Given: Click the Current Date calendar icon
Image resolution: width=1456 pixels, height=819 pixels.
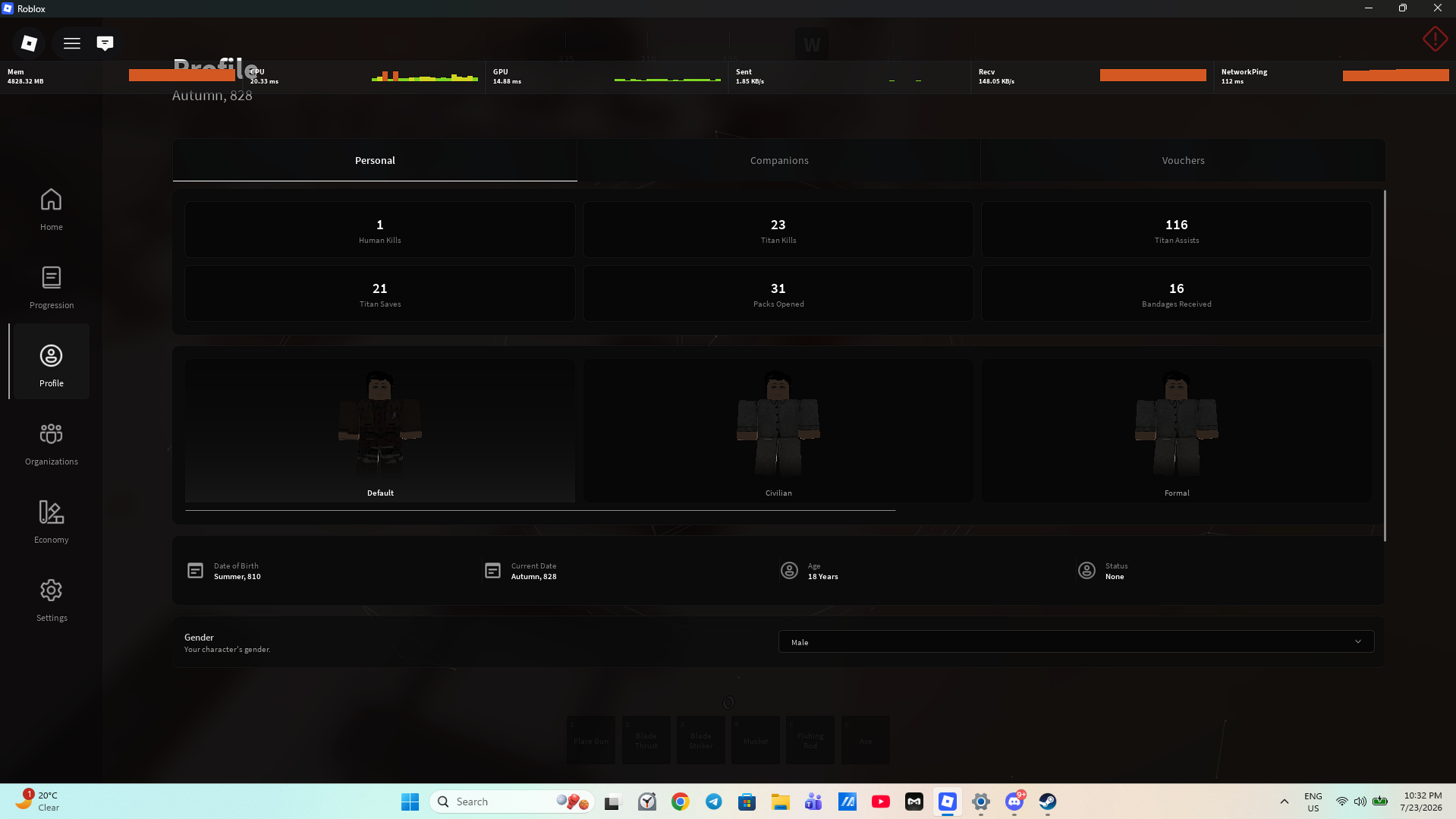Looking at the screenshot, I should click(x=492, y=571).
